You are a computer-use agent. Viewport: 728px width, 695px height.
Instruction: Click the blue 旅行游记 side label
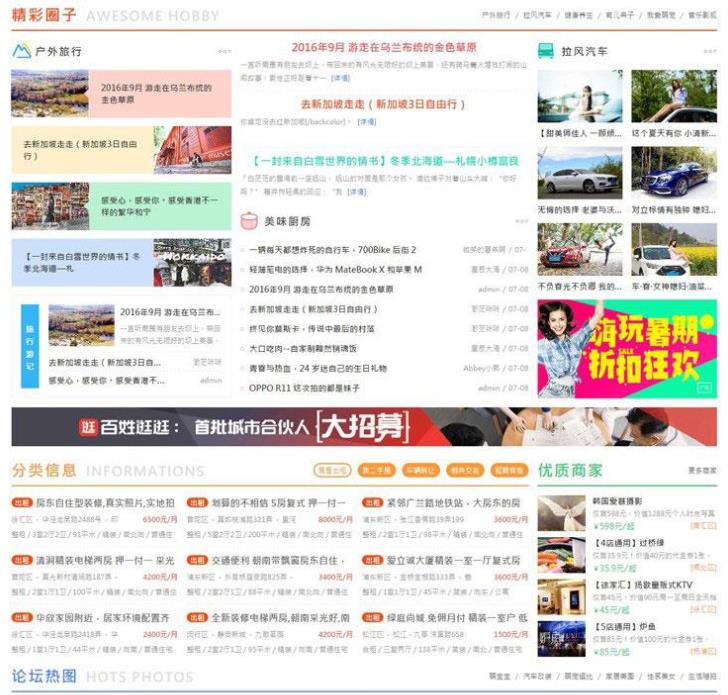(x=29, y=343)
